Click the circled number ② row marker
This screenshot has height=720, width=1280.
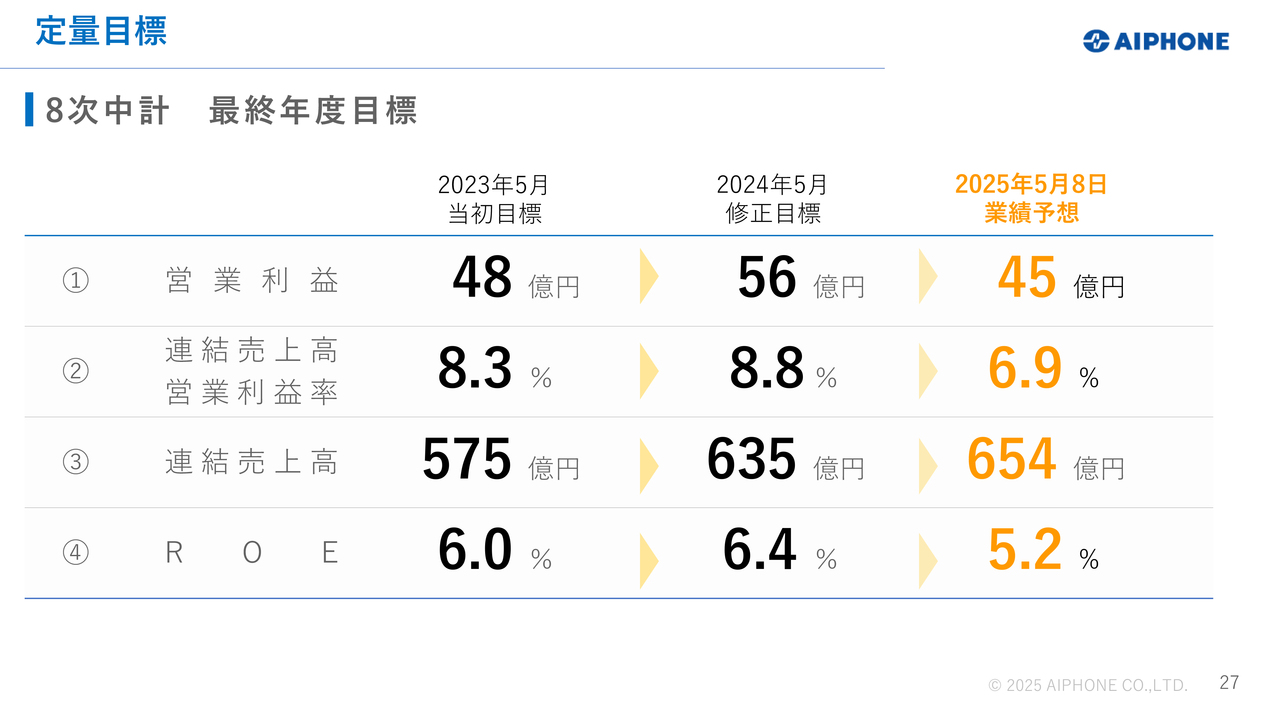[76, 372]
